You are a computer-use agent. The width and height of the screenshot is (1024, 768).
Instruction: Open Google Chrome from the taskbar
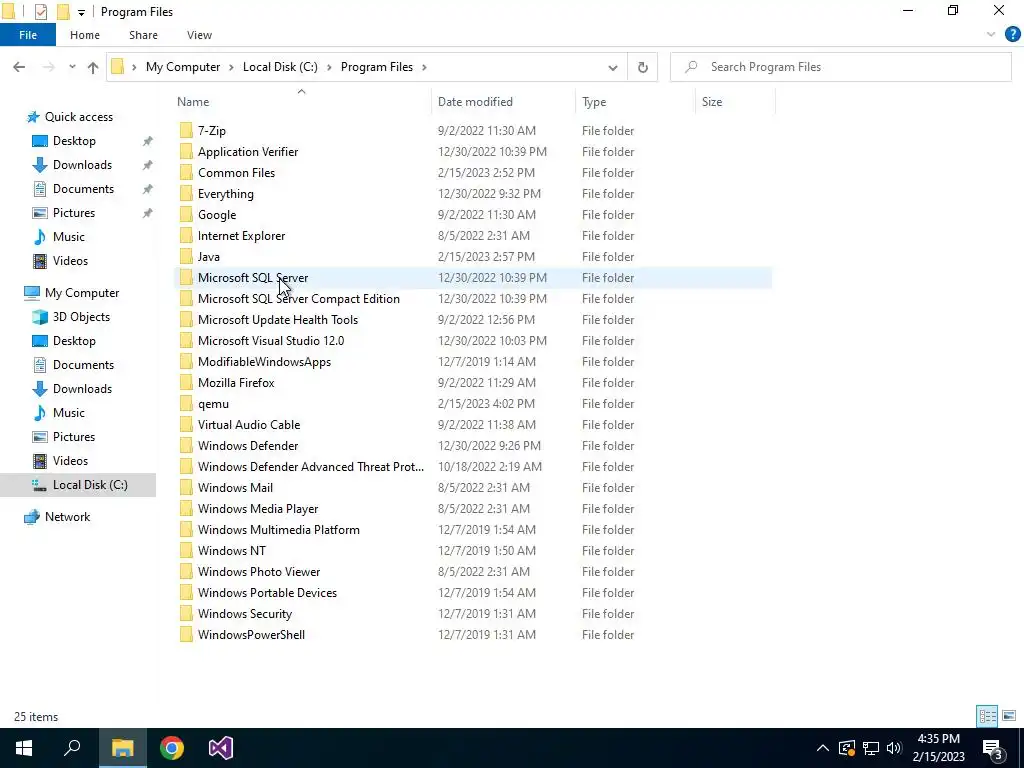pos(172,748)
